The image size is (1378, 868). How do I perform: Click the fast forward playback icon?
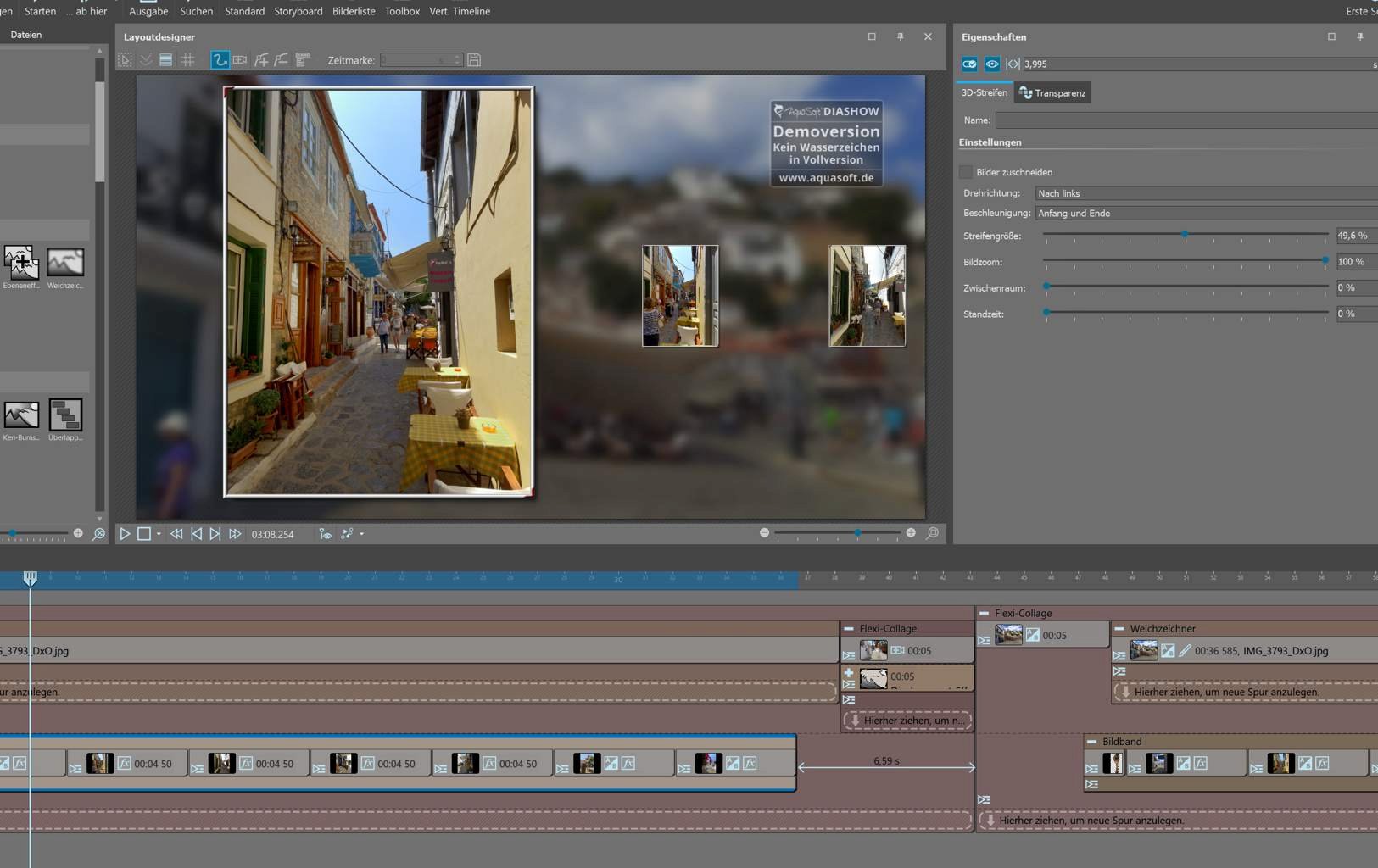click(x=235, y=534)
